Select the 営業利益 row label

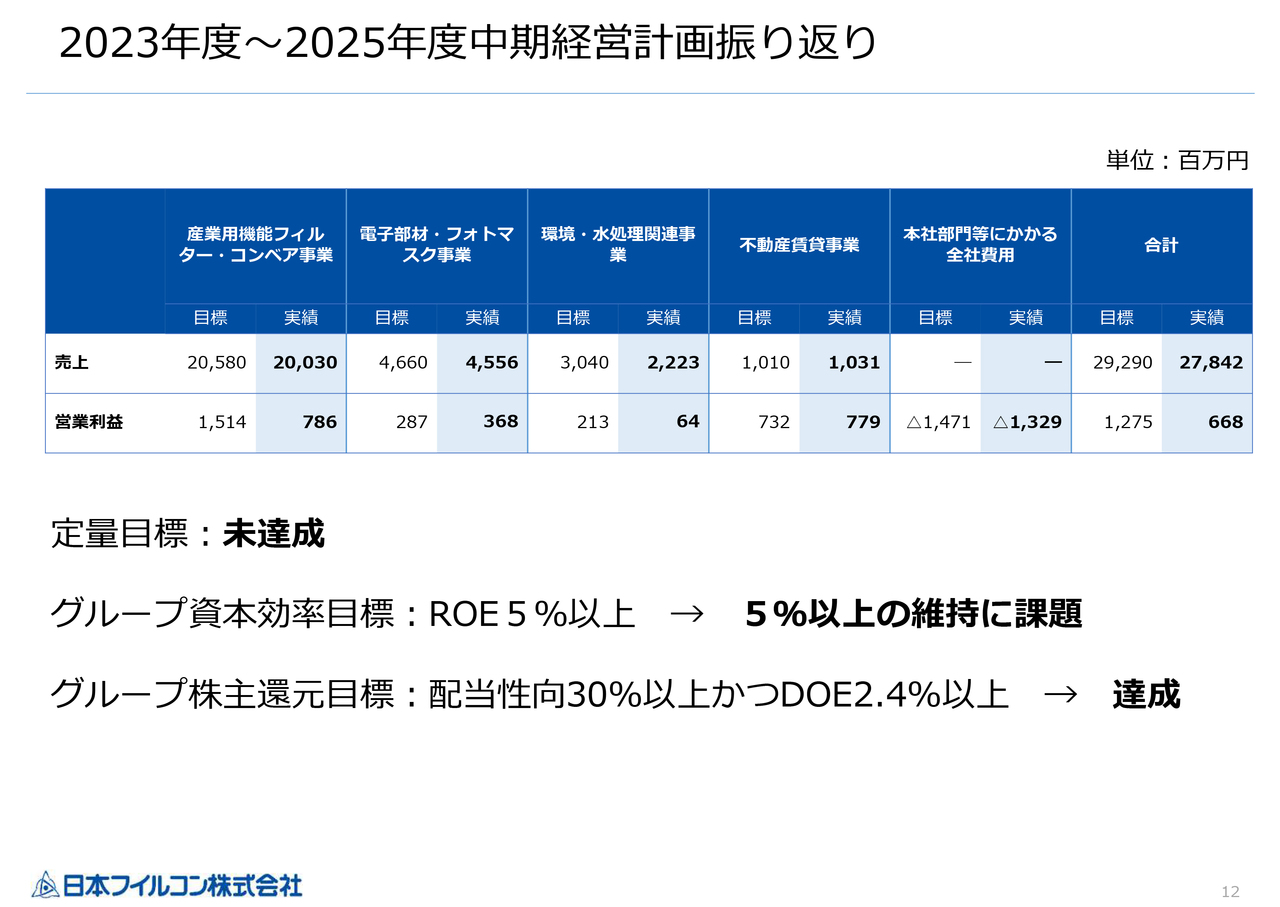[x=89, y=422]
